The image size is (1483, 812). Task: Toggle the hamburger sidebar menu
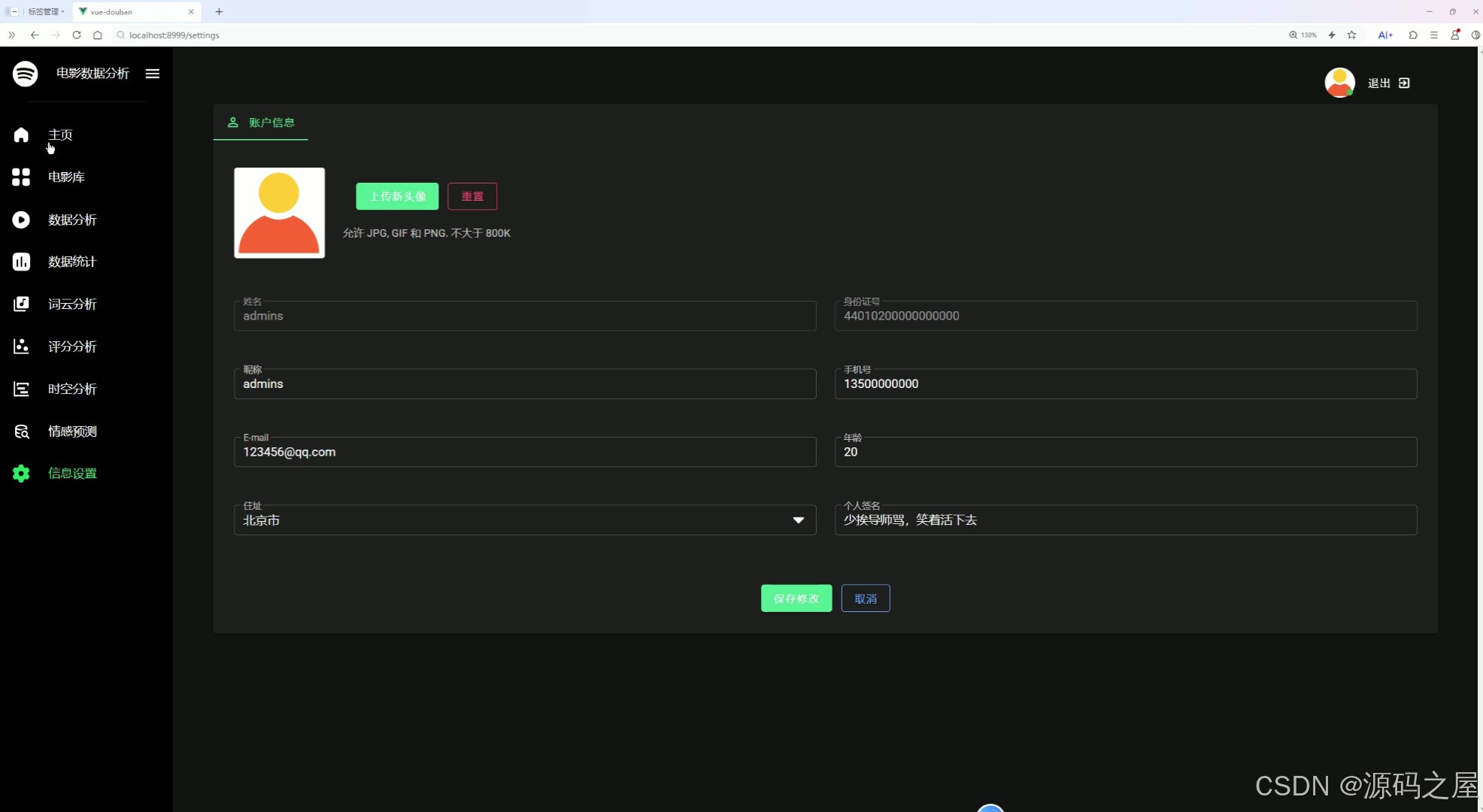tap(153, 73)
